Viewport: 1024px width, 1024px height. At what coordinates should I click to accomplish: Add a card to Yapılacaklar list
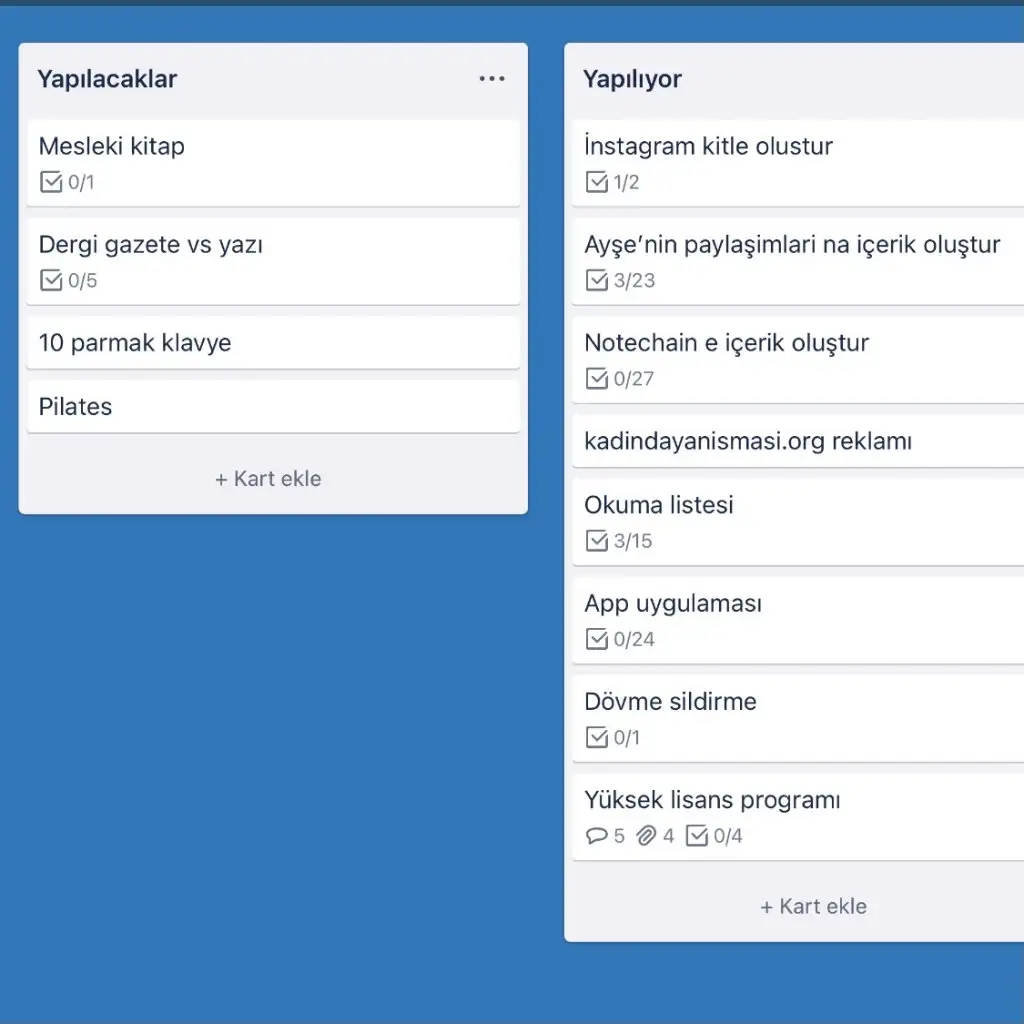pos(268,479)
